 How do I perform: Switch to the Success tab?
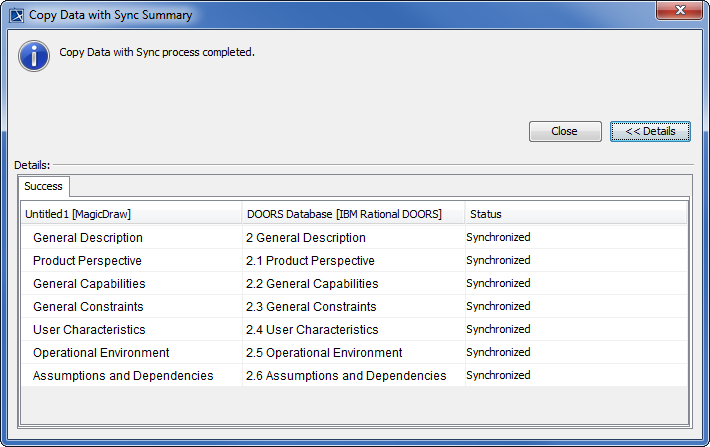[44, 186]
